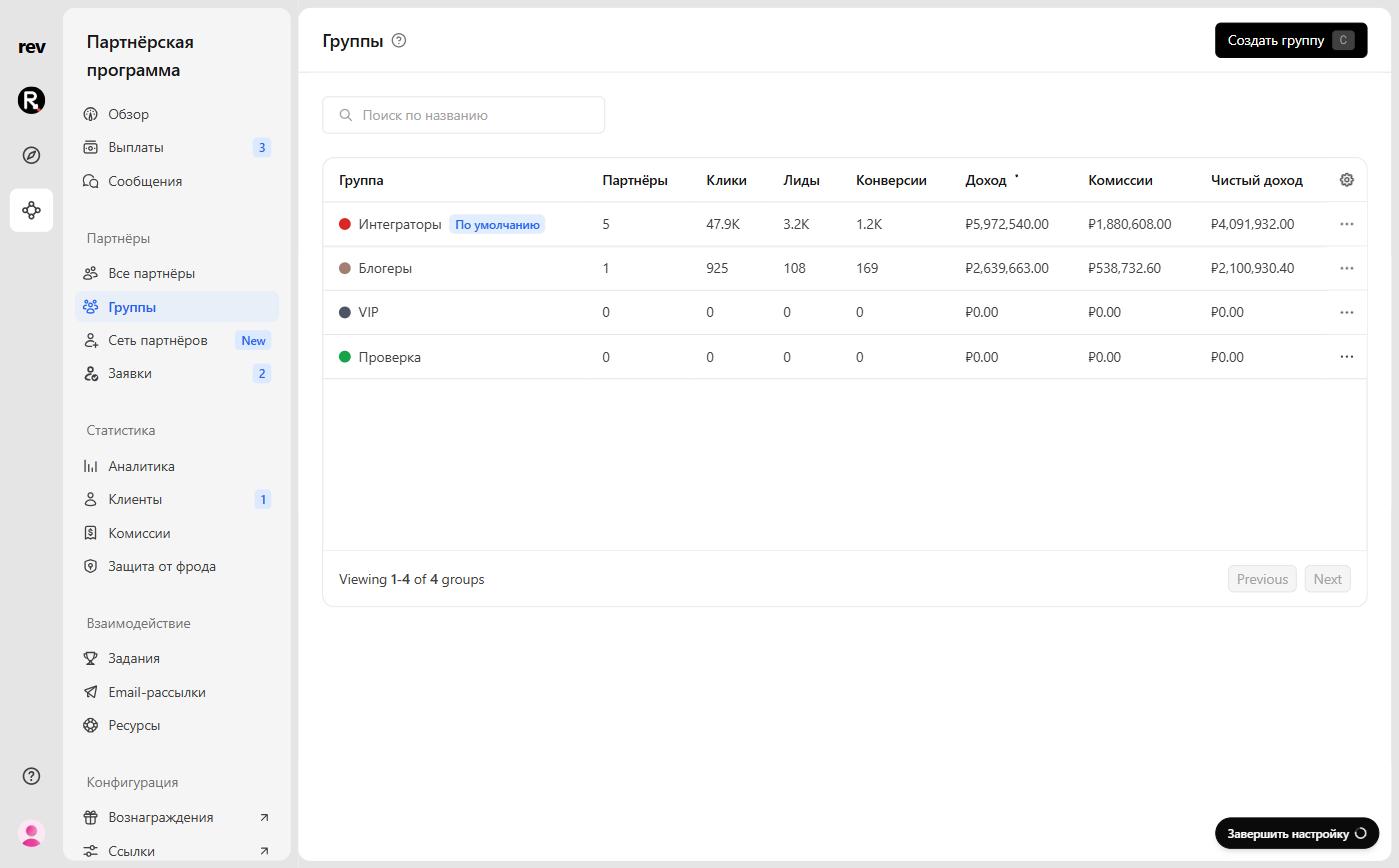The image size is (1399, 868).
Task: Open Выплаты section
Action: tap(177, 147)
